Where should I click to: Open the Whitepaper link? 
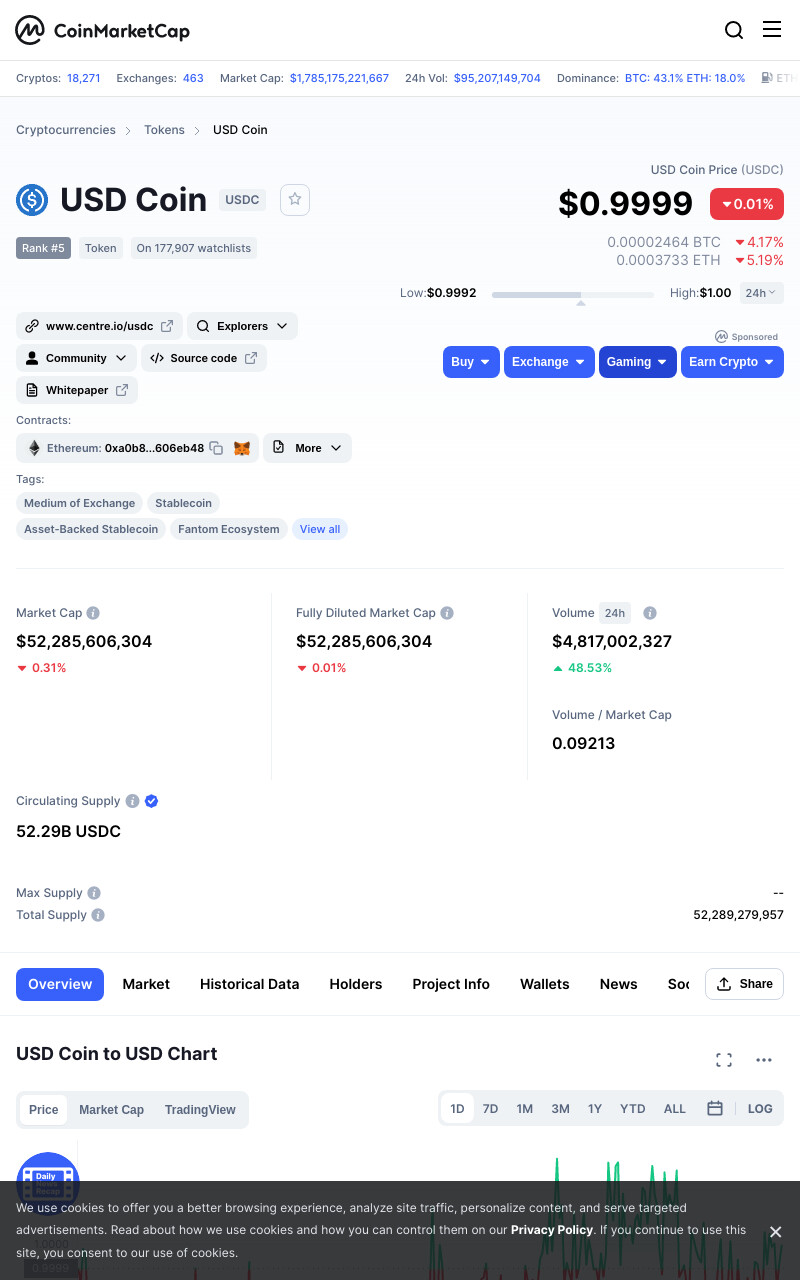coord(77,390)
